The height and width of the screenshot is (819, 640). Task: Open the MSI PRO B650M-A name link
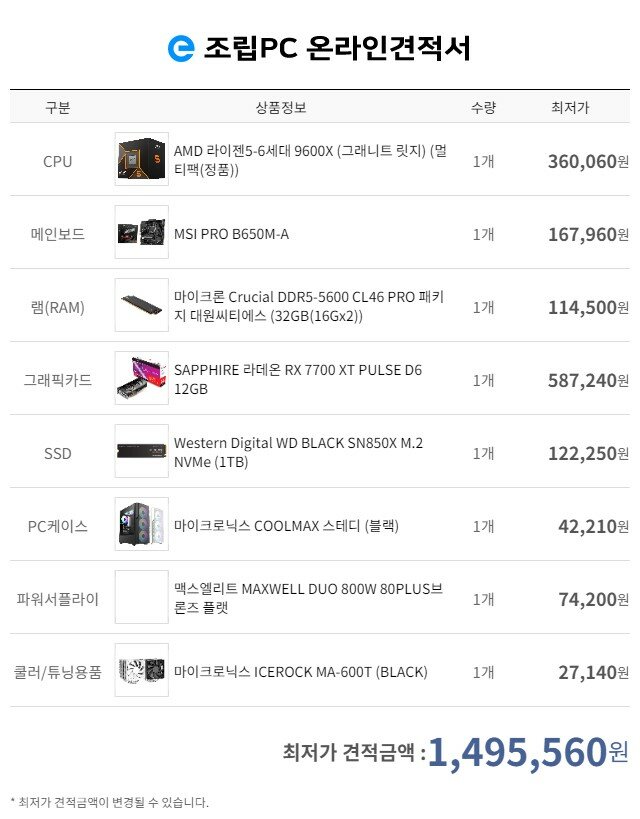point(231,234)
